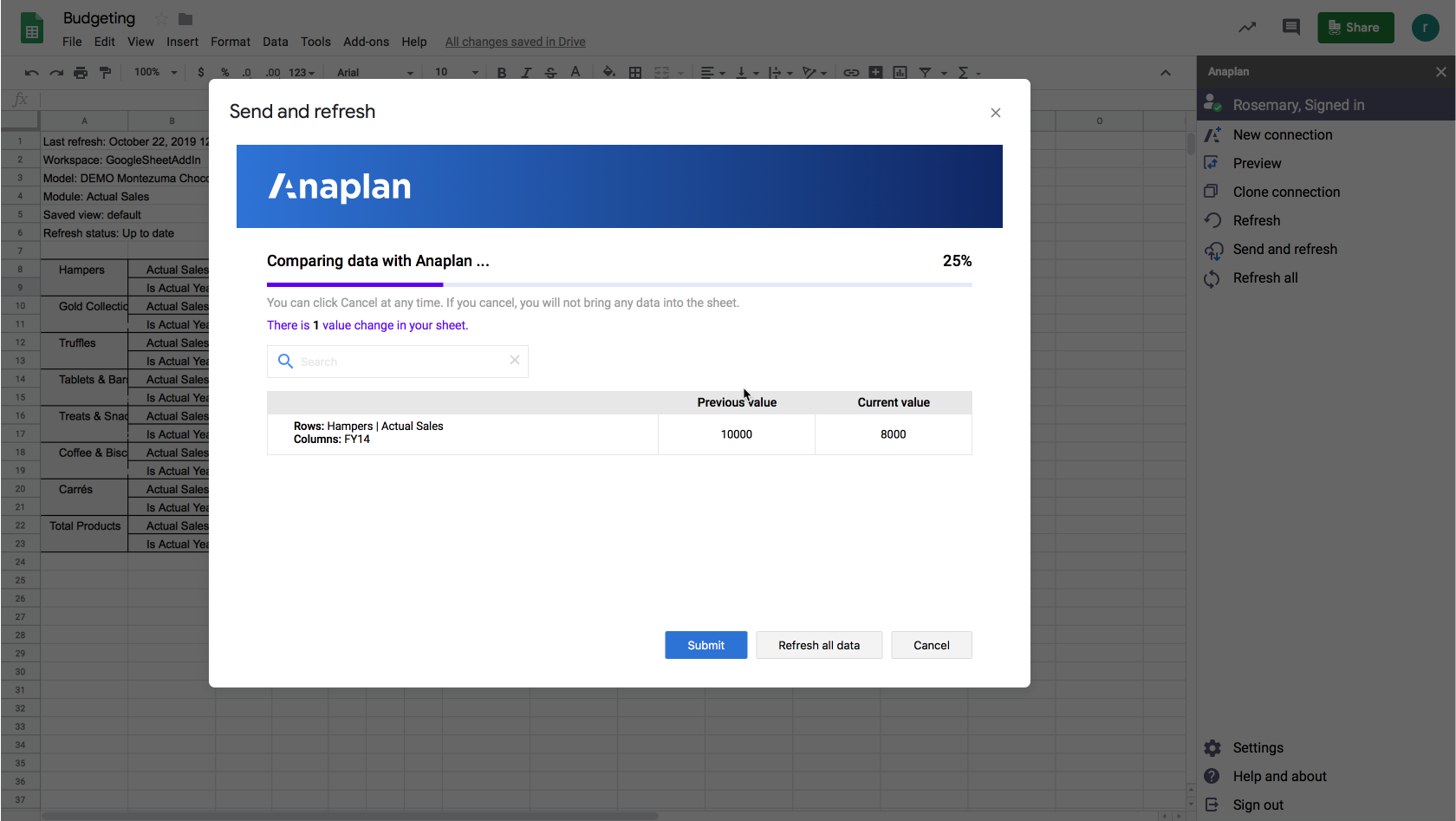The image size is (1456, 821).
Task: Open the Format menu
Action: tap(230, 41)
